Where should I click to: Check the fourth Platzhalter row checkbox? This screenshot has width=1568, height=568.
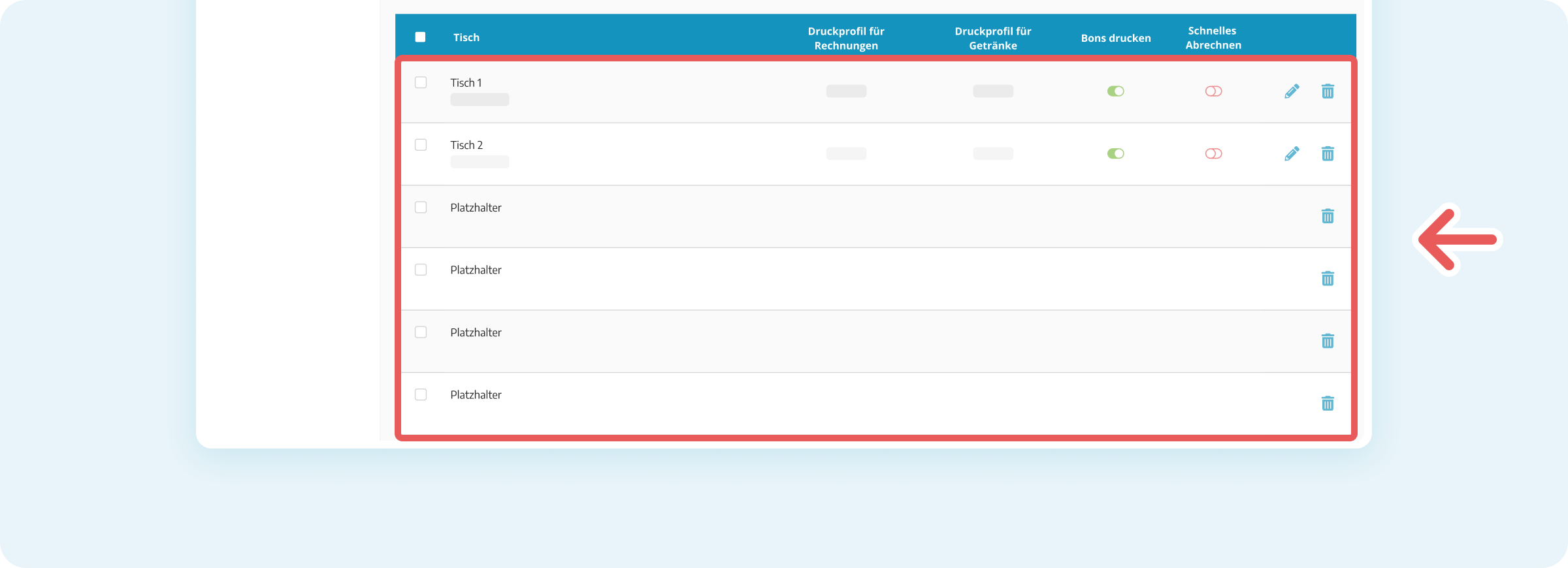click(x=421, y=394)
